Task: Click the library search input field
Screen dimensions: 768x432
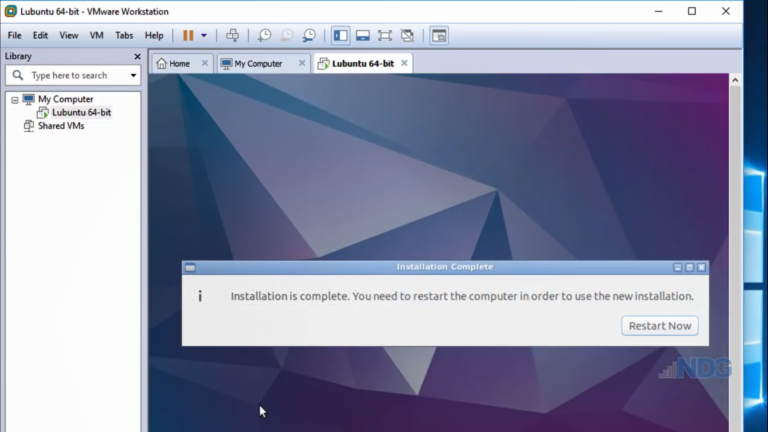Action: pyautogui.click(x=73, y=75)
